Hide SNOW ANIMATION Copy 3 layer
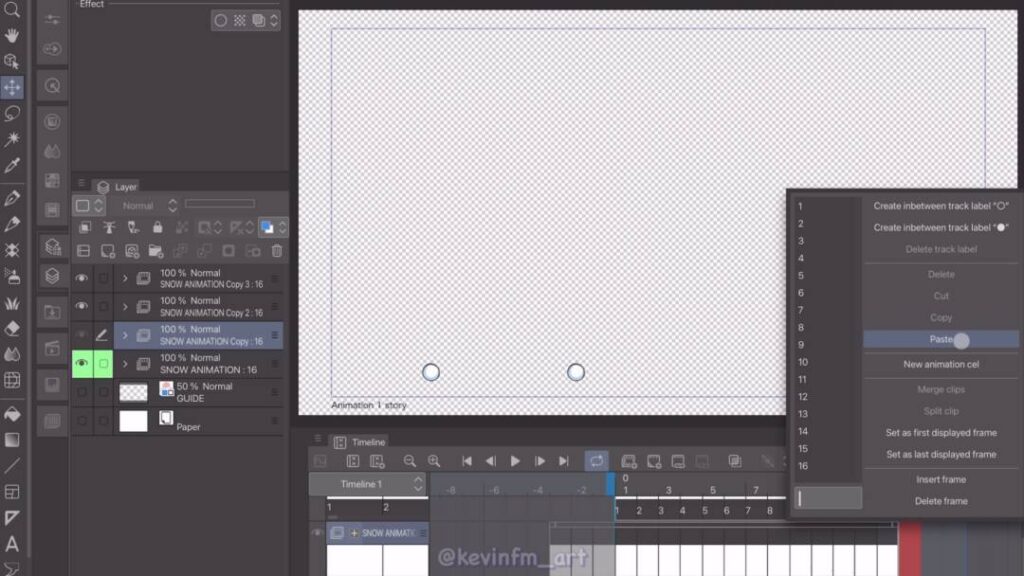The height and width of the screenshot is (576, 1024). point(82,278)
